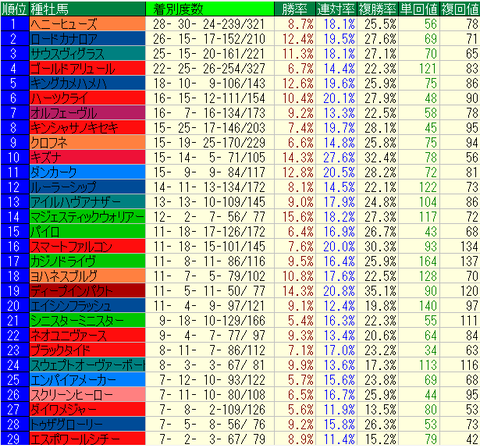Click the 着別度数 column header
The width and height of the screenshot is (480, 448).
(x=210, y=9)
